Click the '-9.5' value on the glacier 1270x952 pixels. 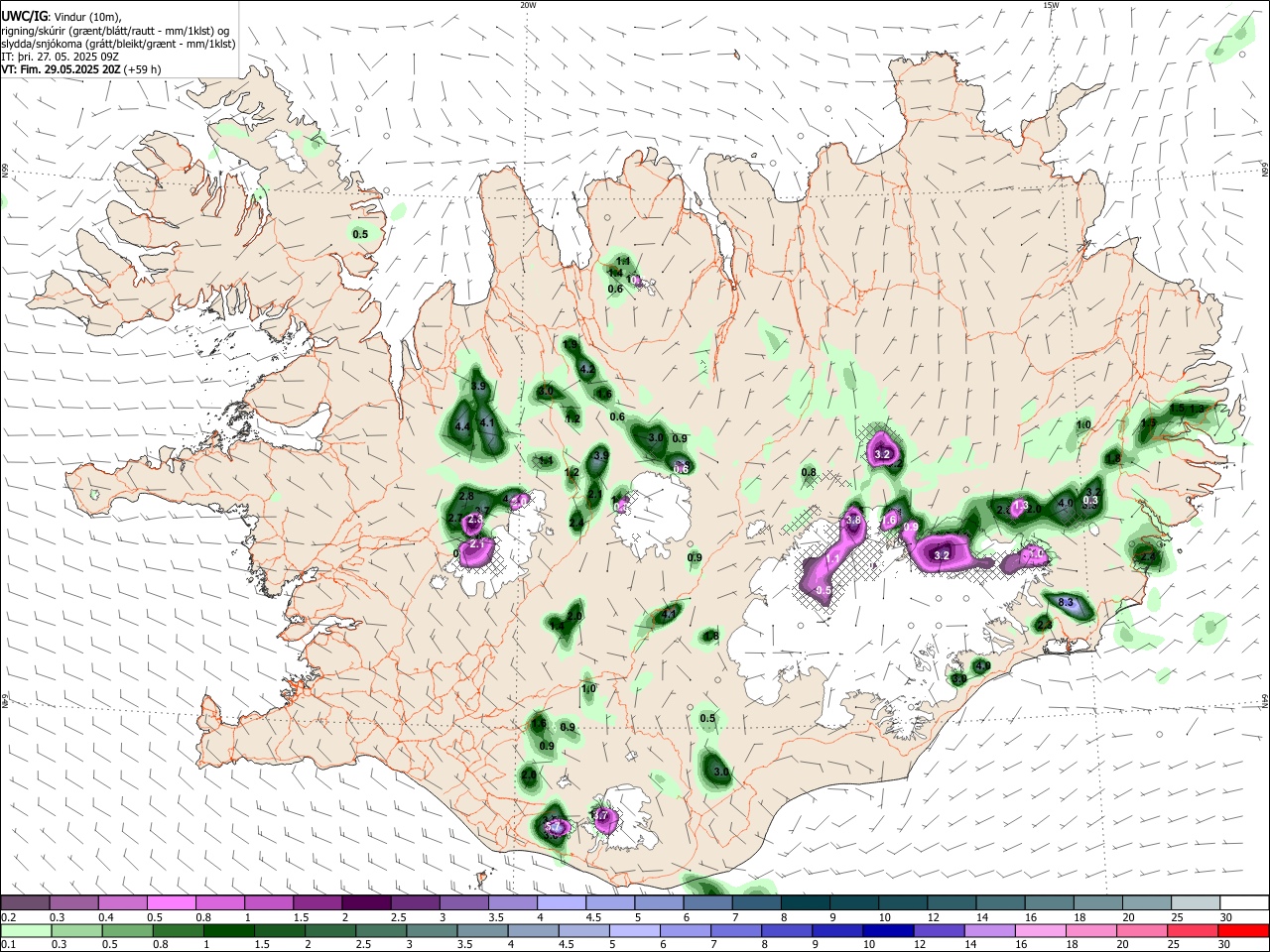[x=822, y=591]
